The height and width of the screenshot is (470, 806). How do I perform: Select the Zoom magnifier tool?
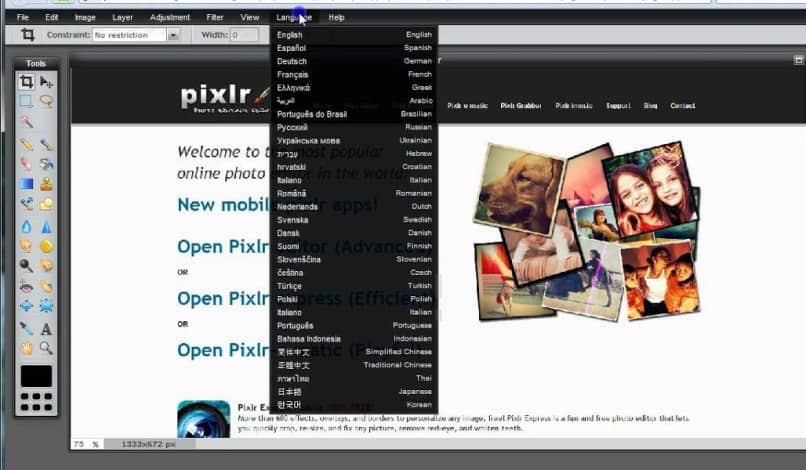(46, 348)
